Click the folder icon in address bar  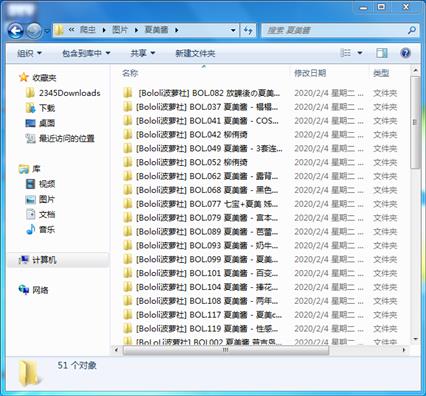[x=59, y=30]
